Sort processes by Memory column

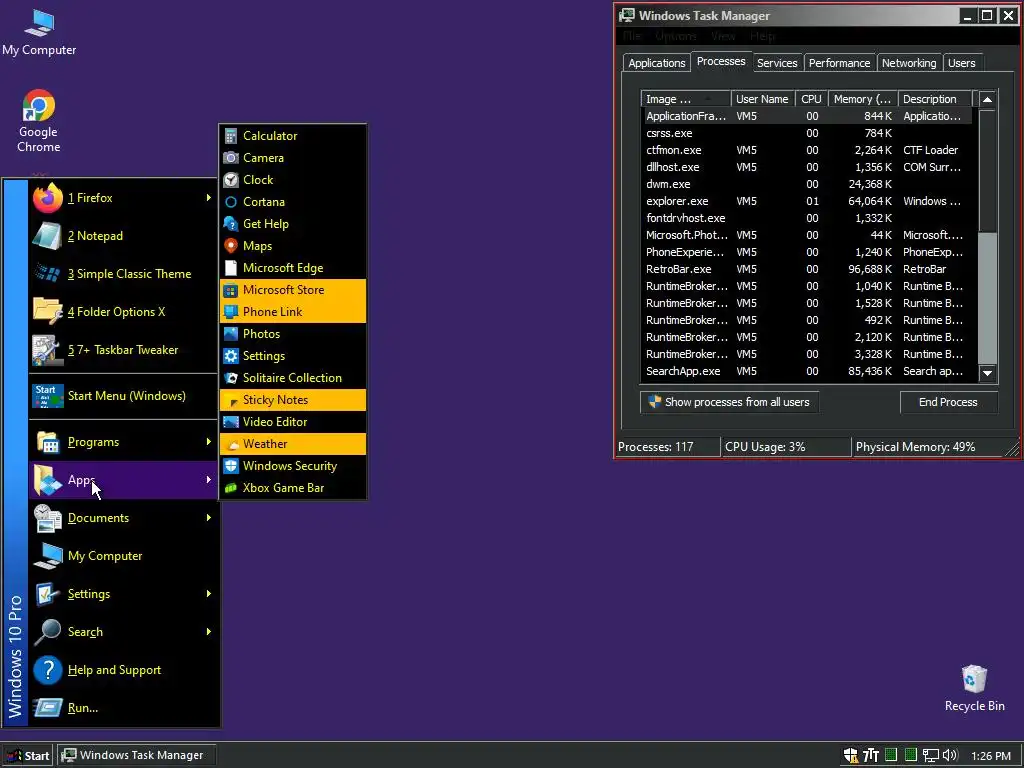coord(863,99)
